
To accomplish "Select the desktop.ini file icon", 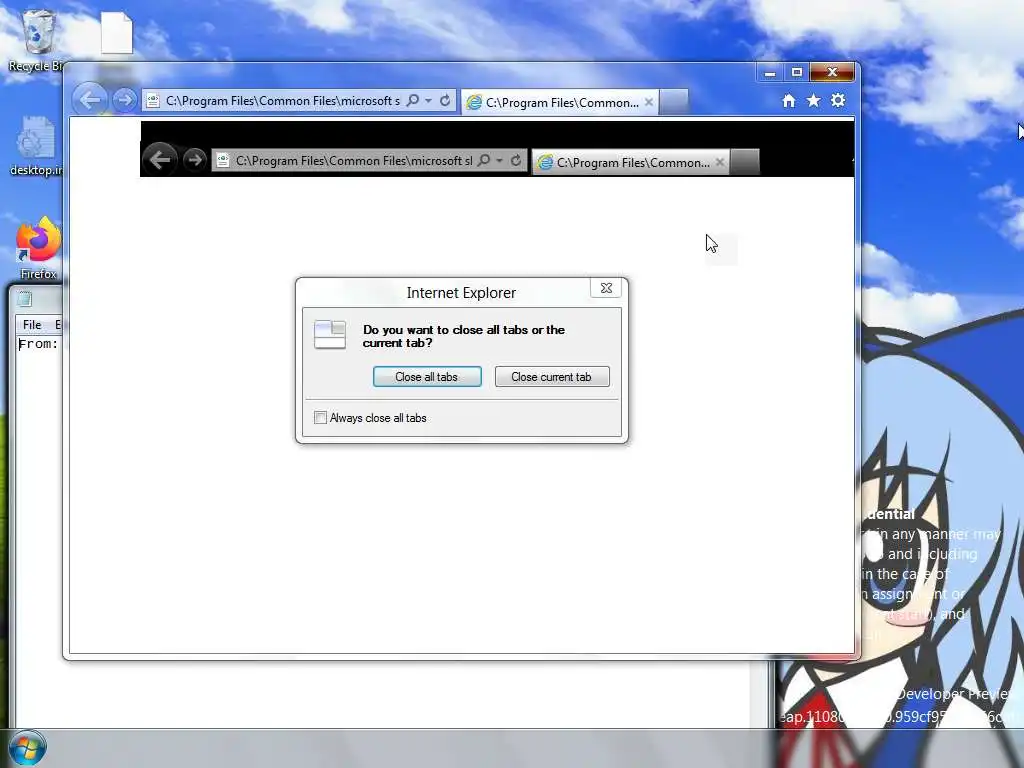I will [x=37, y=147].
